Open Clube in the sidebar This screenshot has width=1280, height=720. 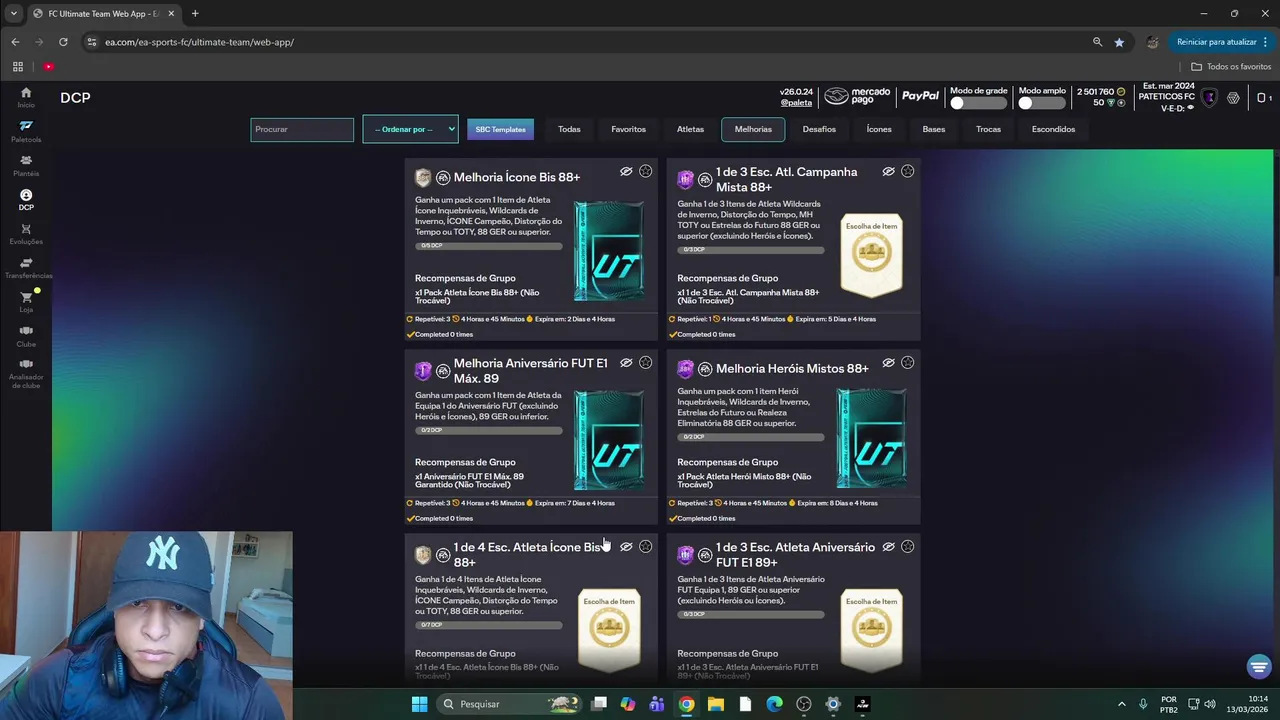26,335
